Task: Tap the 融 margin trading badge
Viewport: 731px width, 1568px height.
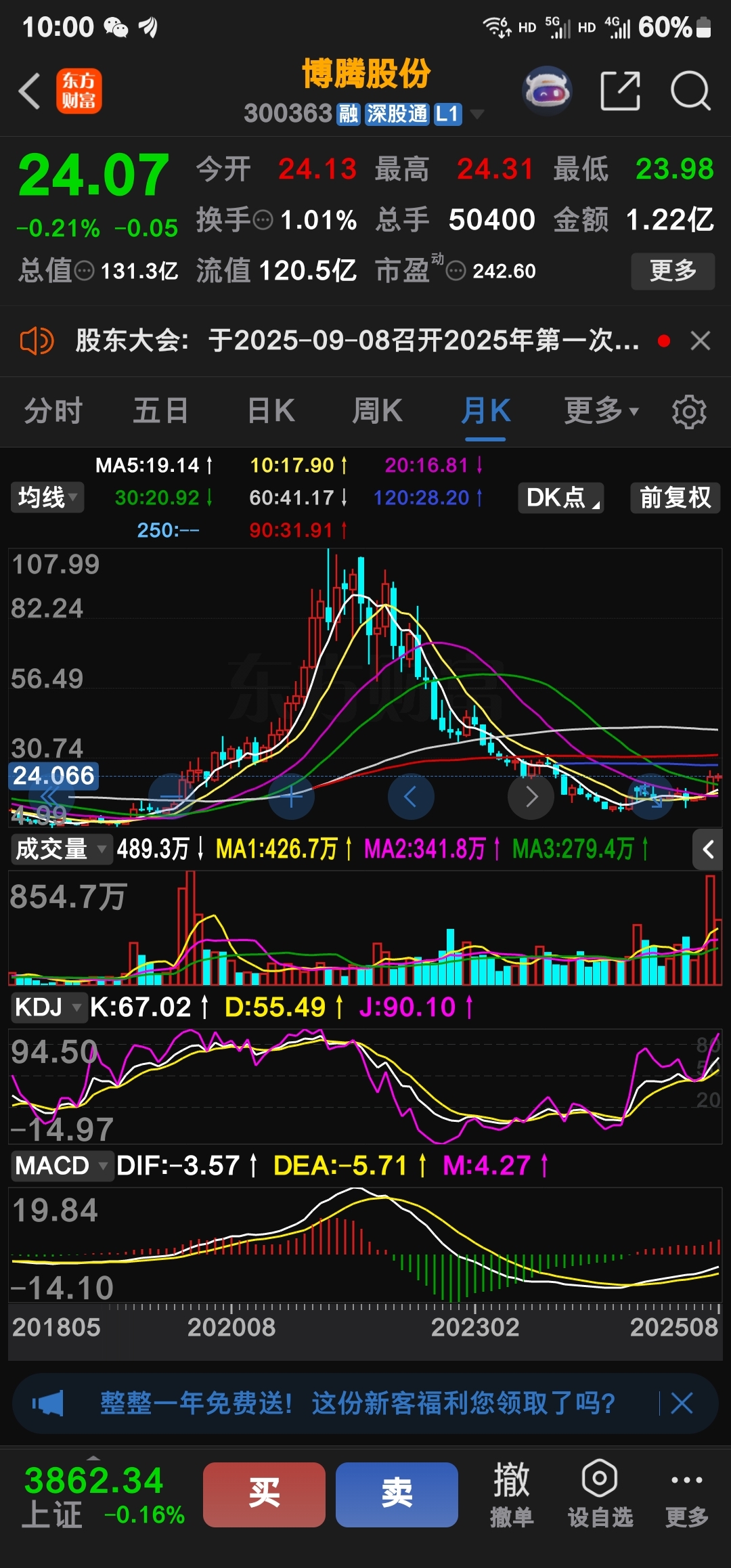Action: [x=348, y=114]
